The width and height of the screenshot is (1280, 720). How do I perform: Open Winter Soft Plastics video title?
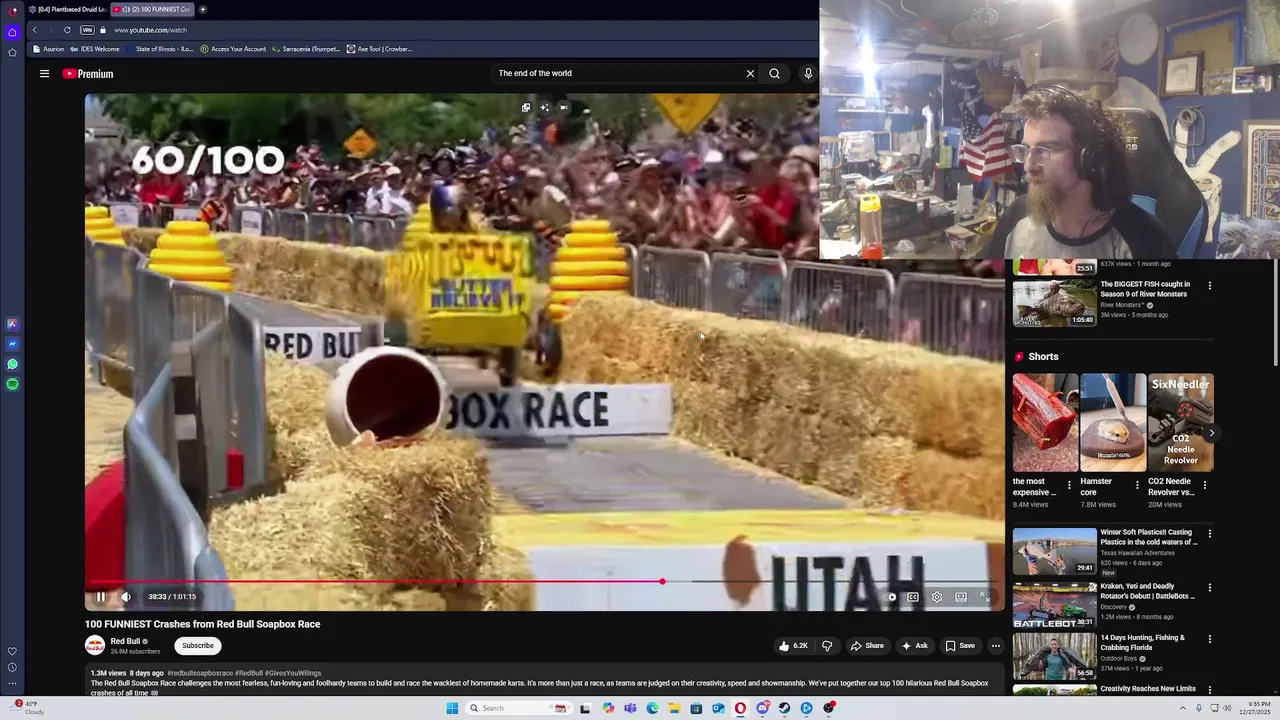coord(1148,537)
